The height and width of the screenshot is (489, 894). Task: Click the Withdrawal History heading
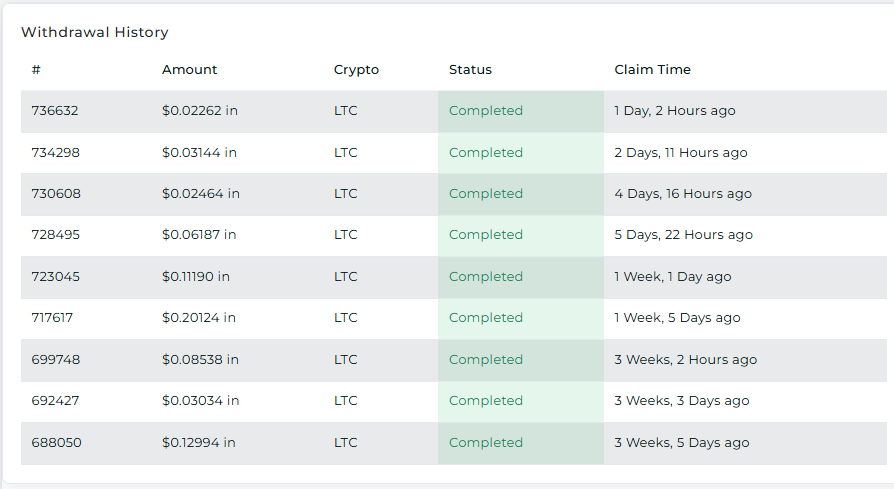tap(95, 32)
